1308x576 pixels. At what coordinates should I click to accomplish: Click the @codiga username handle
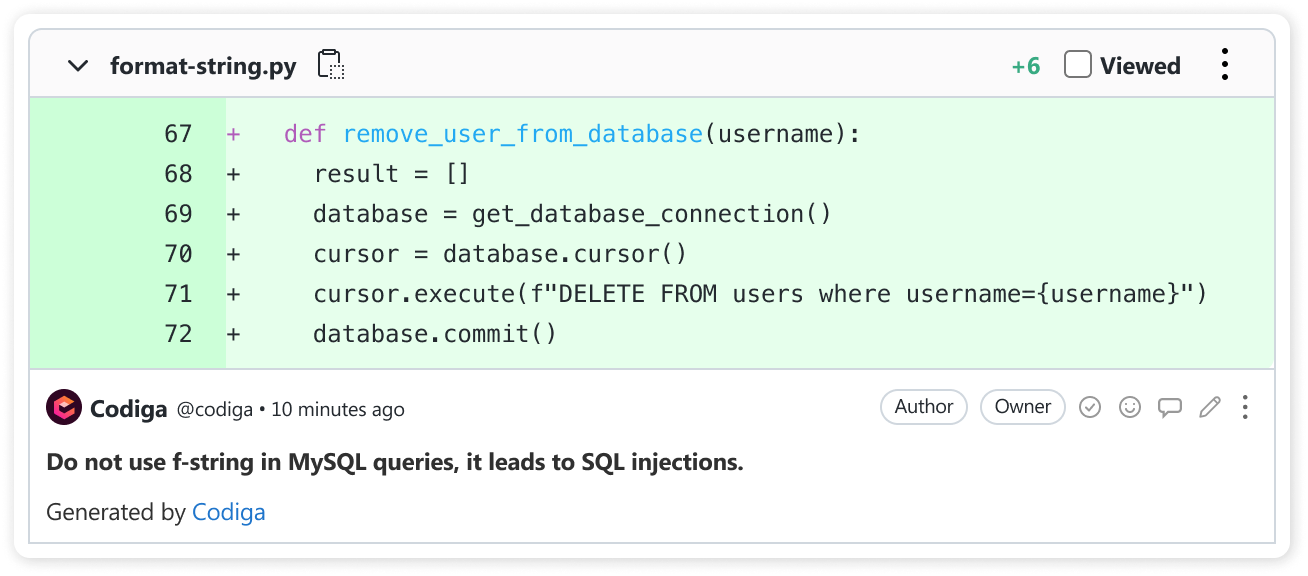coord(215,409)
